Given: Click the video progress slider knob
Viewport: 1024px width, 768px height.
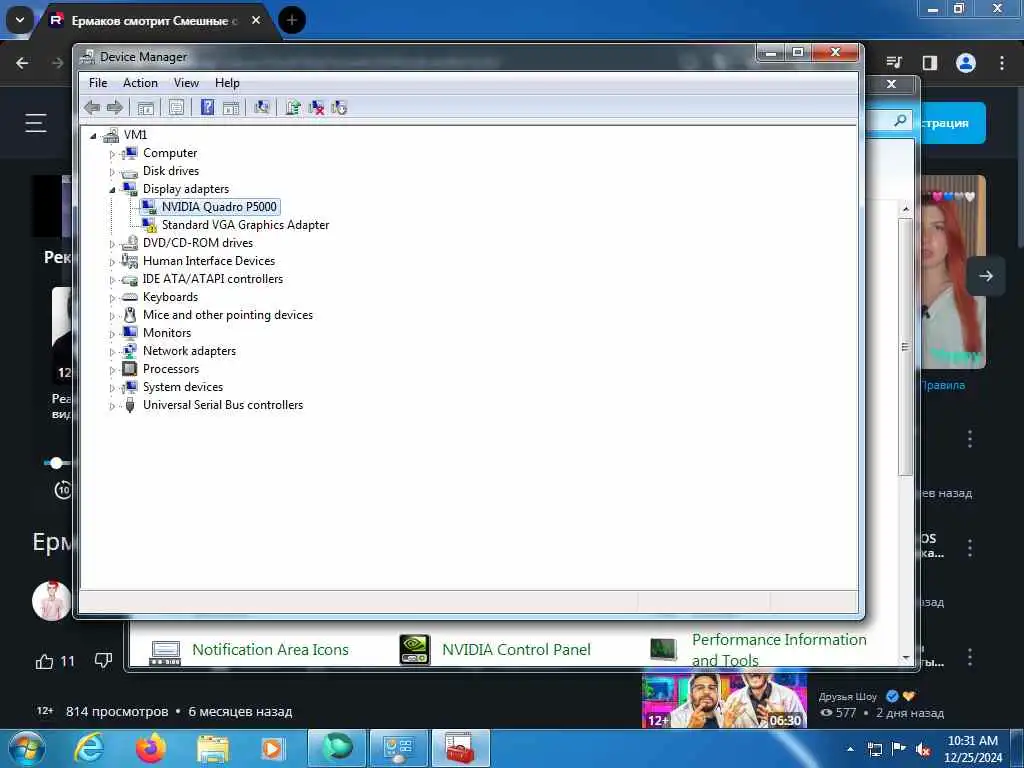Looking at the screenshot, I should coord(56,463).
